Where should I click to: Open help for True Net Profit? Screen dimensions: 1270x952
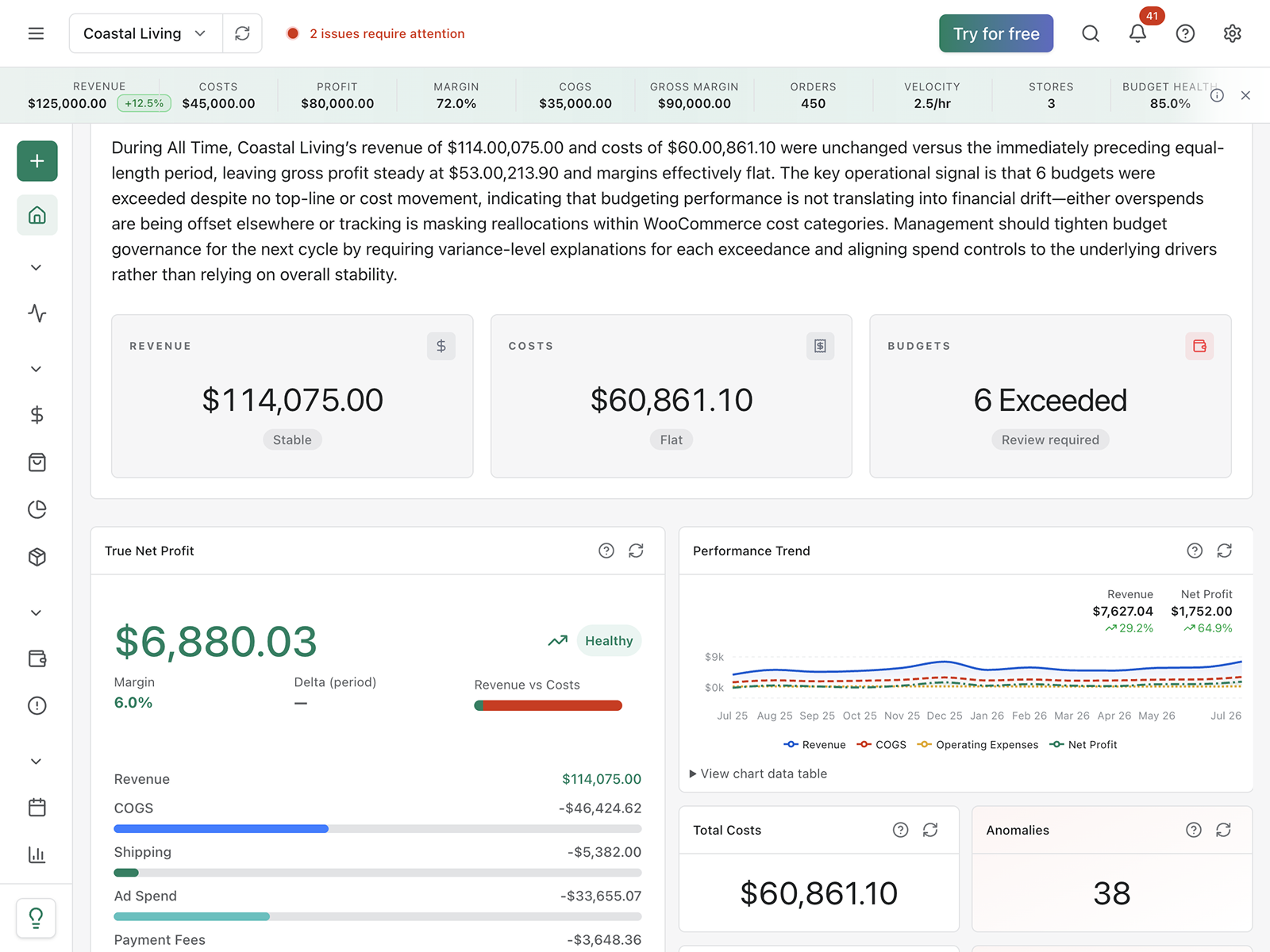[606, 551]
